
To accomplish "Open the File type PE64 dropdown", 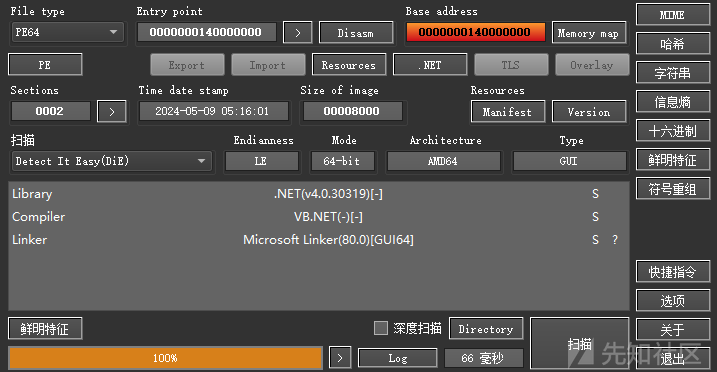I will click(68, 32).
